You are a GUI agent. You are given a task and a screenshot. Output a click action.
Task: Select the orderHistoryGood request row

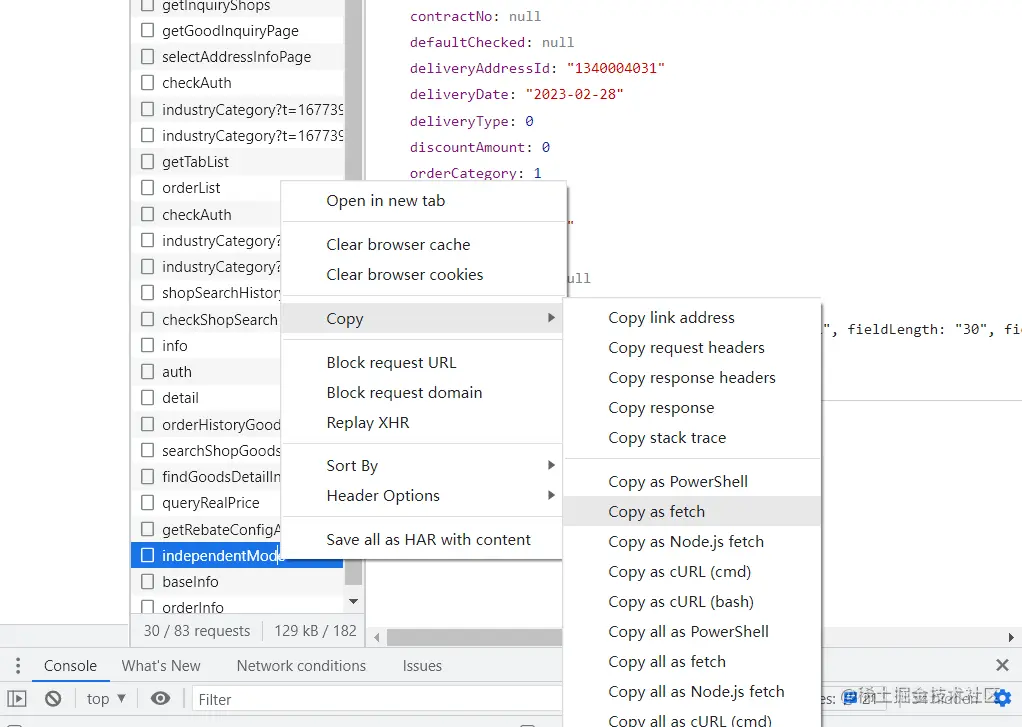pos(206,424)
